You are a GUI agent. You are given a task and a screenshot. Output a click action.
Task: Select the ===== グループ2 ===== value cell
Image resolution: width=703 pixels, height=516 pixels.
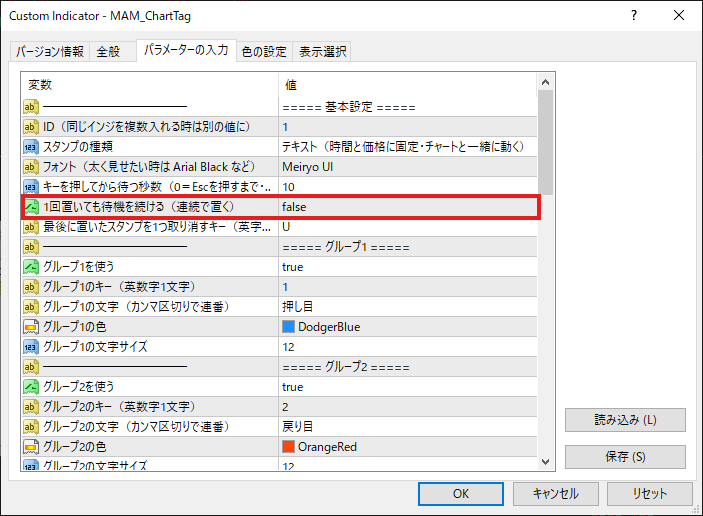pyautogui.click(x=408, y=367)
